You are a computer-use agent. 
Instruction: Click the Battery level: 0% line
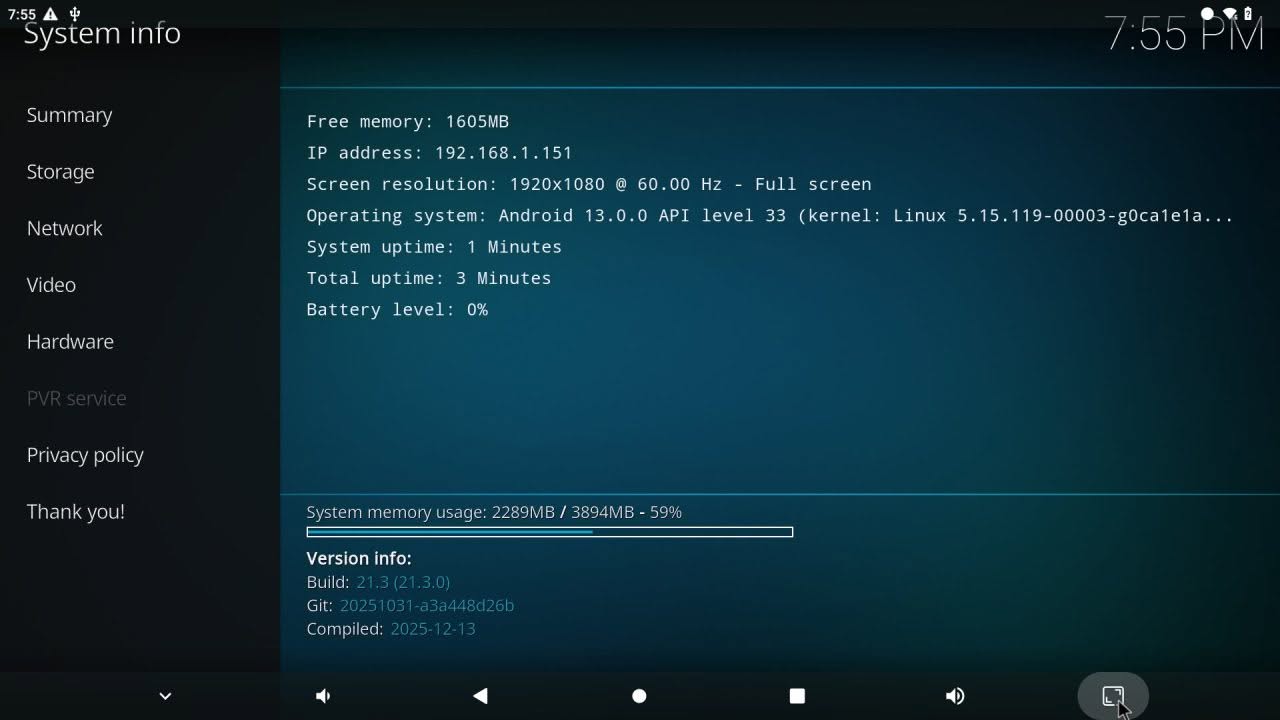click(x=397, y=310)
